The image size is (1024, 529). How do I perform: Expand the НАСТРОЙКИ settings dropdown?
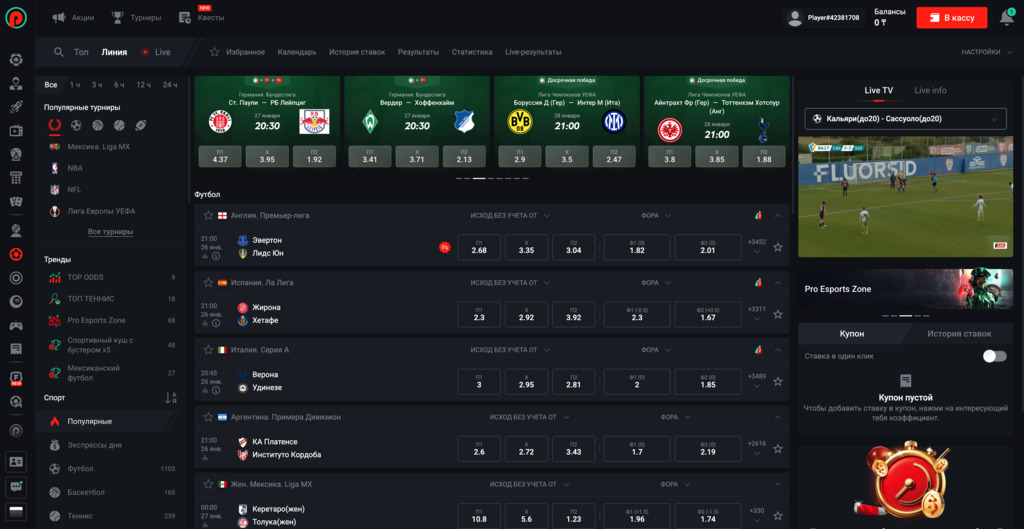click(x=985, y=52)
